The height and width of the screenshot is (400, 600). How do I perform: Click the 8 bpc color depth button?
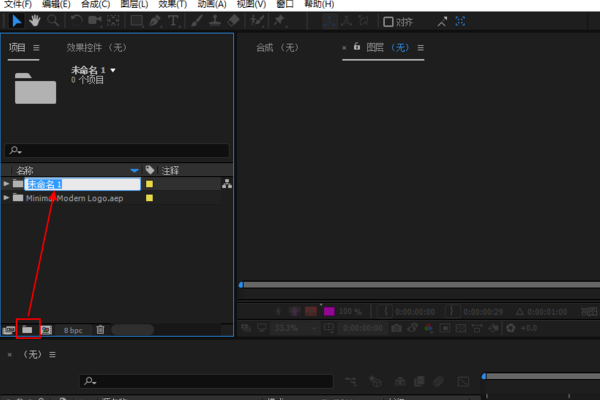[73, 329]
